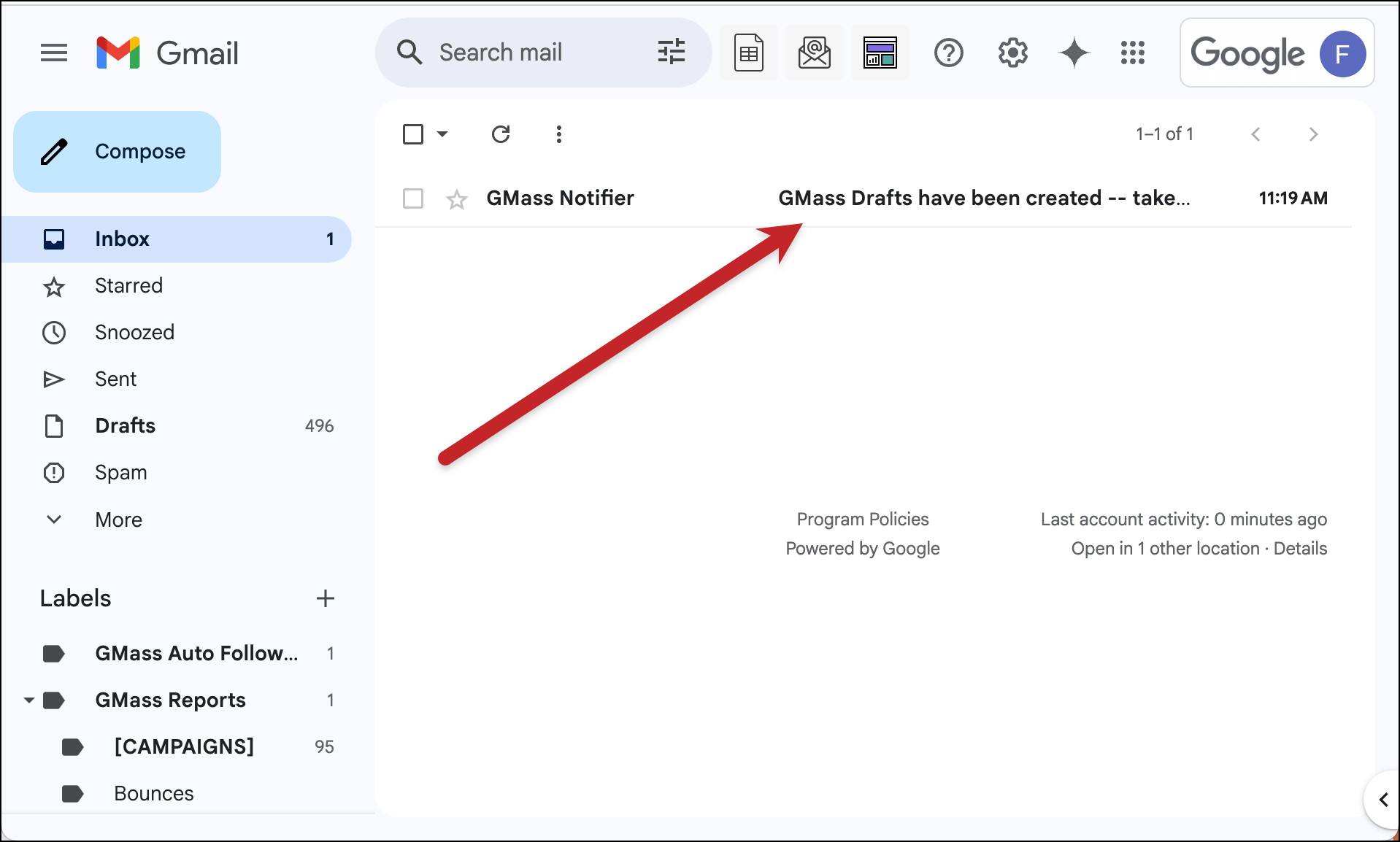Show the side panel arrow
Image resolution: width=1400 pixels, height=842 pixels.
click(x=1383, y=800)
